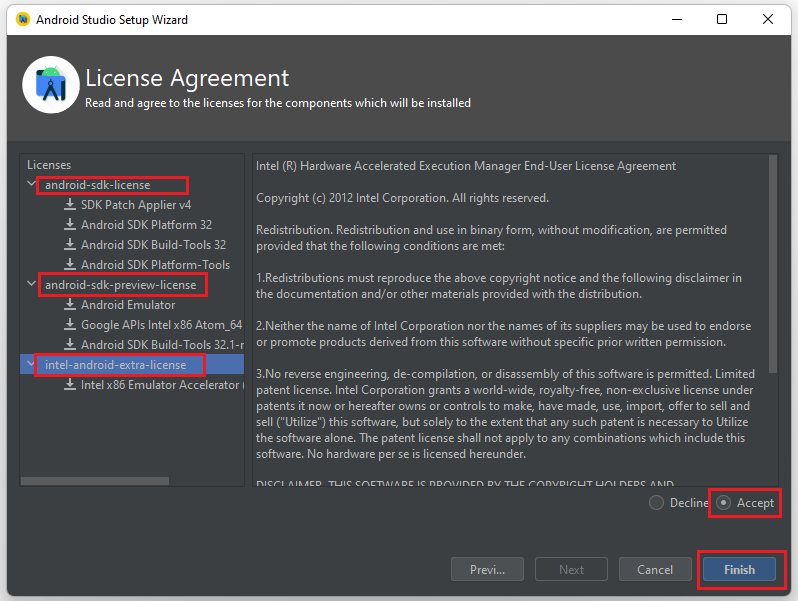
Task: Click the Android Studio logo in the header
Action: [51, 85]
